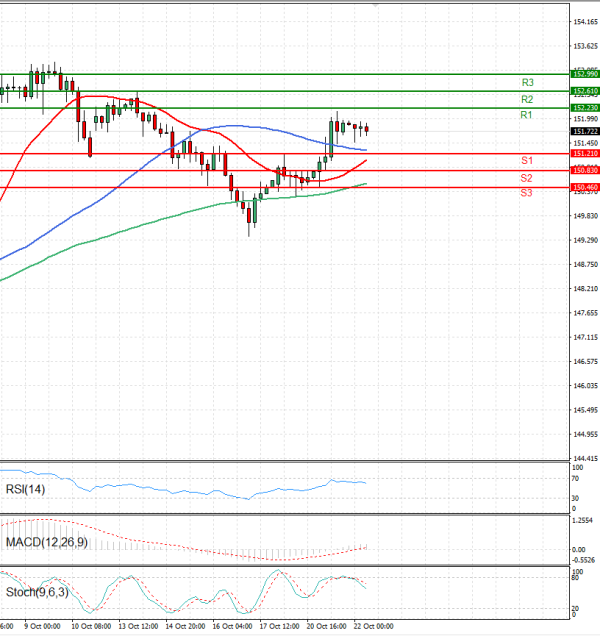Click the R1 resistance level label
This screenshot has width=600, height=636.
click(x=525, y=116)
